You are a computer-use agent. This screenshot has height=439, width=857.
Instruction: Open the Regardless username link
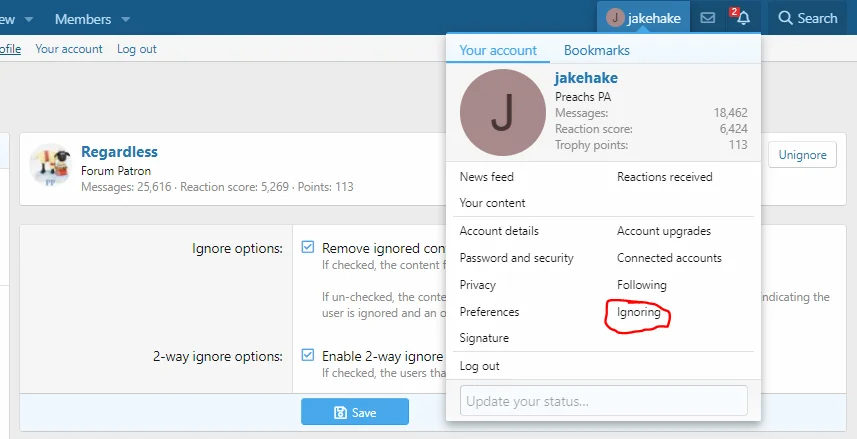(119, 151)
